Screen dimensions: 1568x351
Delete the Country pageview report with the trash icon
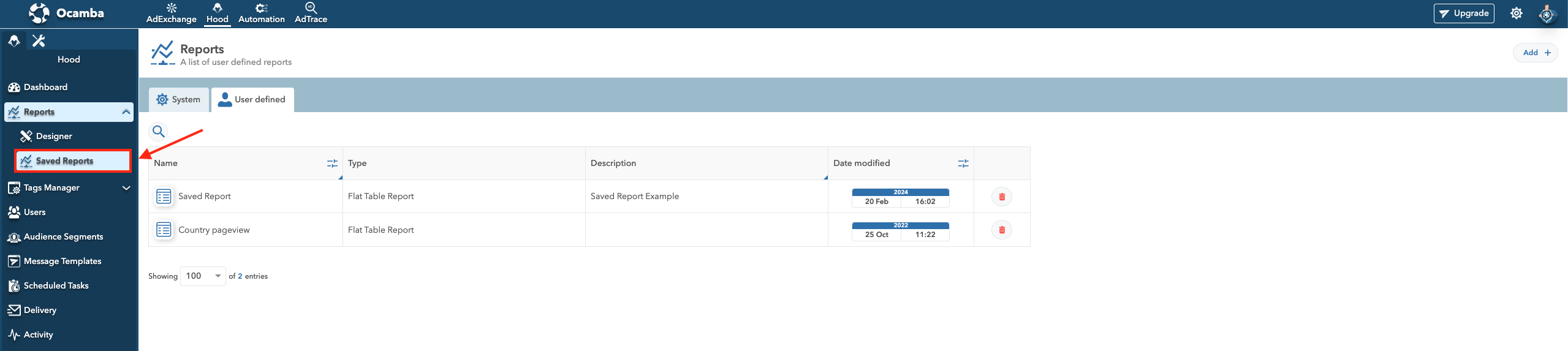click(1002, 230)
